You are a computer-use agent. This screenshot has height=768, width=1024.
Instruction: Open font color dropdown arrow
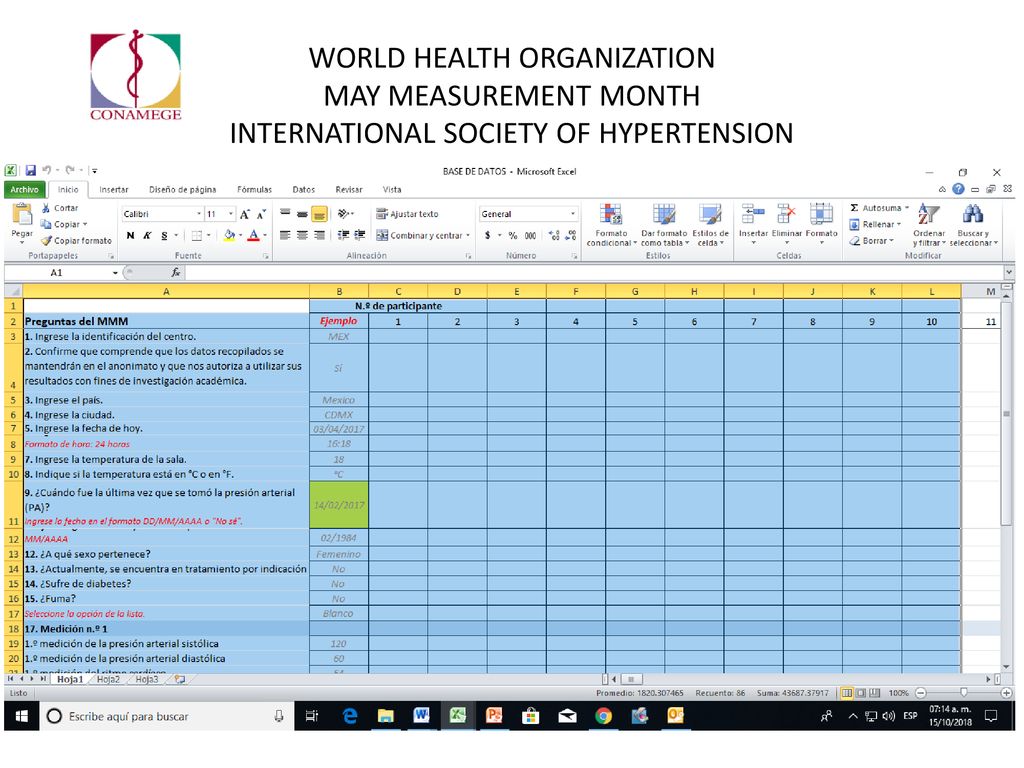[x=264, y=235]
